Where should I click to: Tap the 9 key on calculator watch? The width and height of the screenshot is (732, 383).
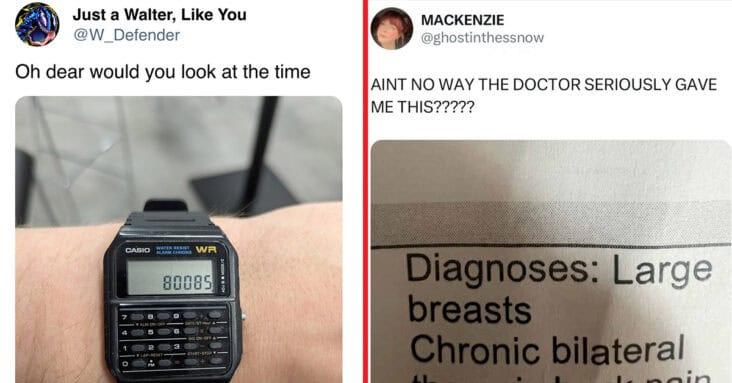tap(190, 315)
